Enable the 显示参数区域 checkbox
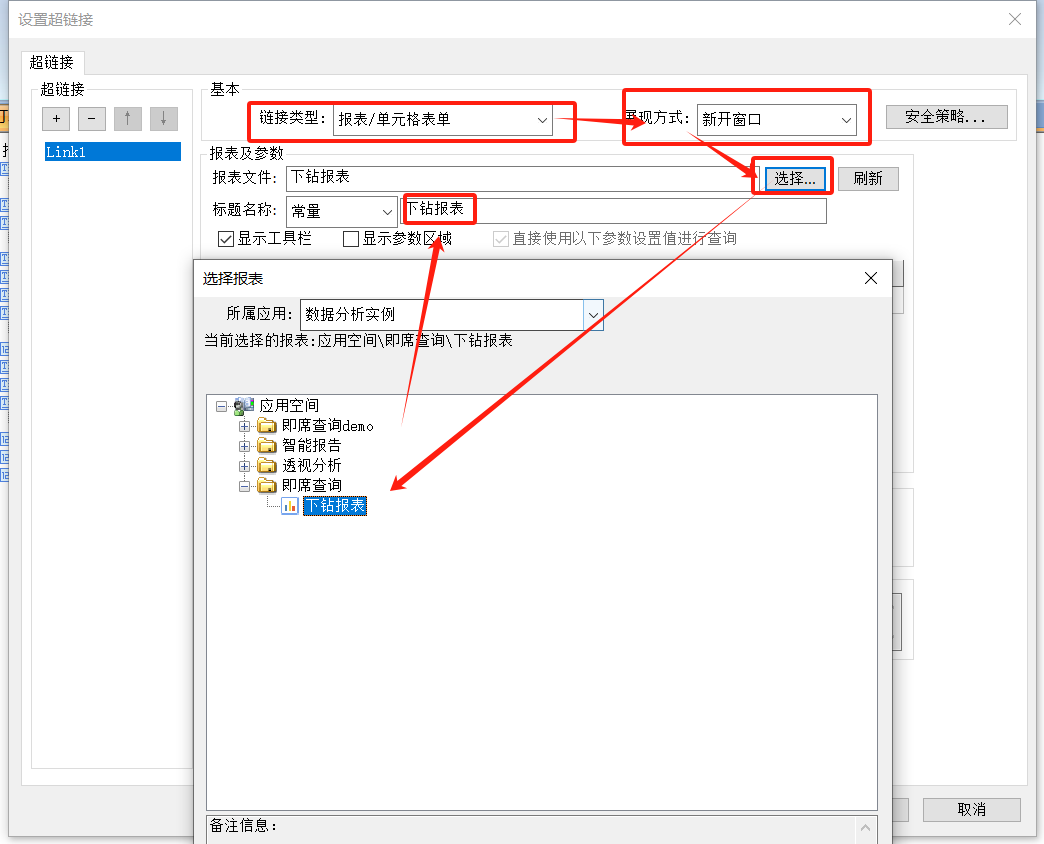This screenshot has width=1044, height=844. pos(351,239)
